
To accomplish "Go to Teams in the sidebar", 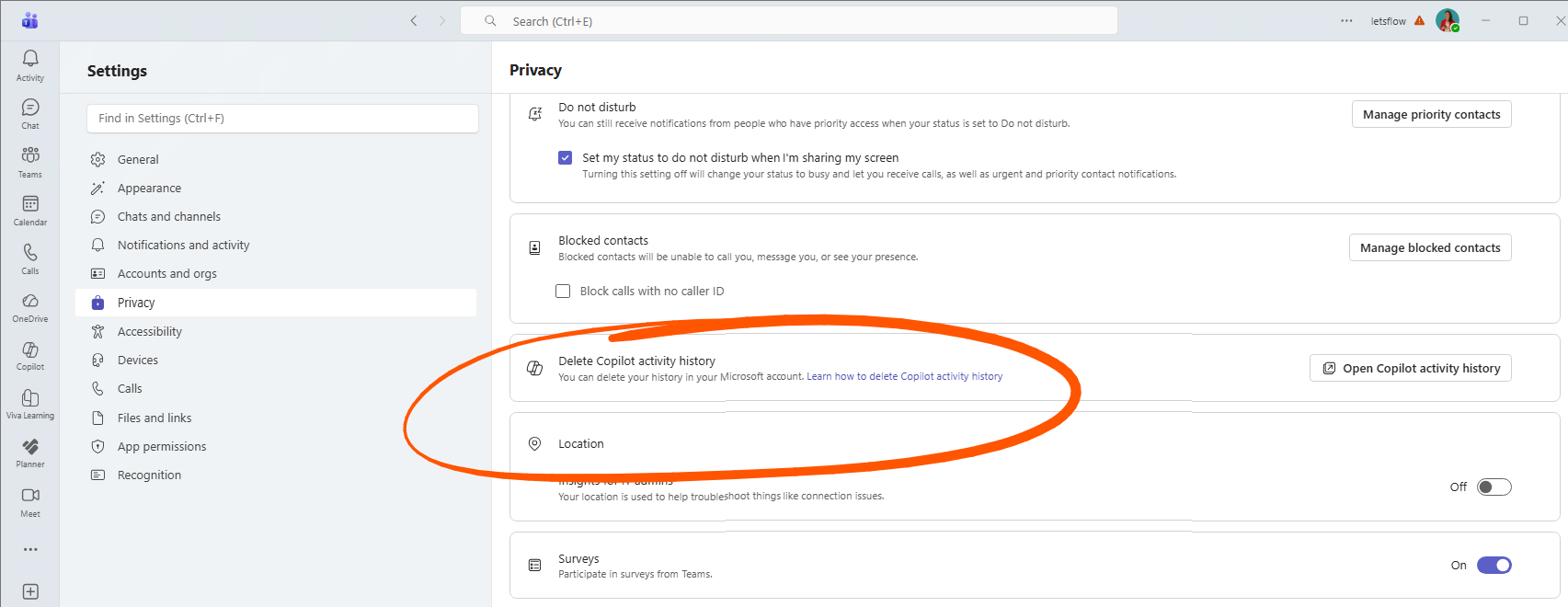I will pyautogui.click(x=30, y=161).
